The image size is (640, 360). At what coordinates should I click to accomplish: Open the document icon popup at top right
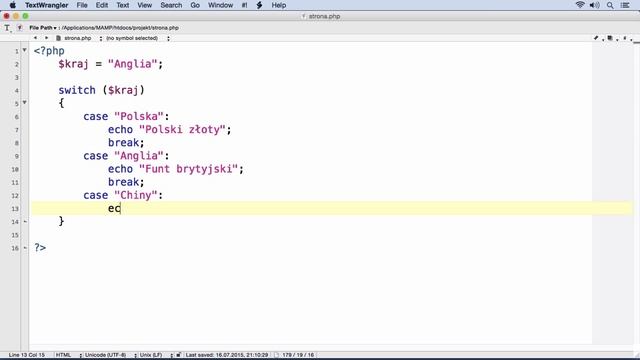610,38
